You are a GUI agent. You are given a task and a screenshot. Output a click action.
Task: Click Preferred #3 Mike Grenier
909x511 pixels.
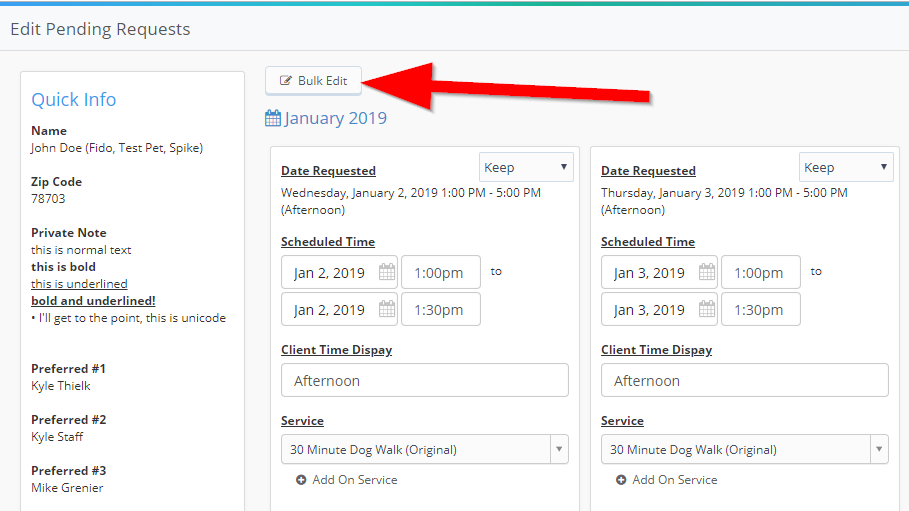67,488
